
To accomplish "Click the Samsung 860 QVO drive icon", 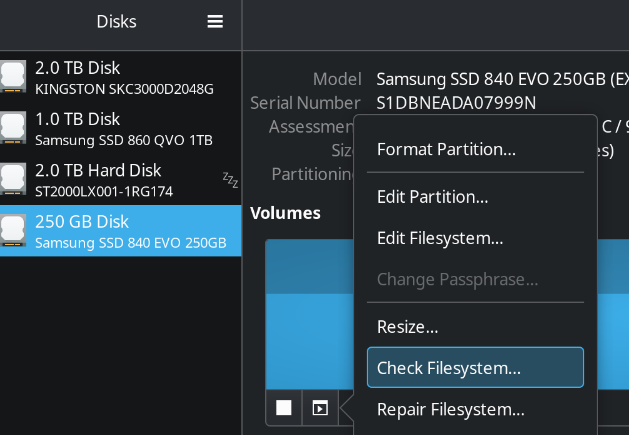I will 13,128.
